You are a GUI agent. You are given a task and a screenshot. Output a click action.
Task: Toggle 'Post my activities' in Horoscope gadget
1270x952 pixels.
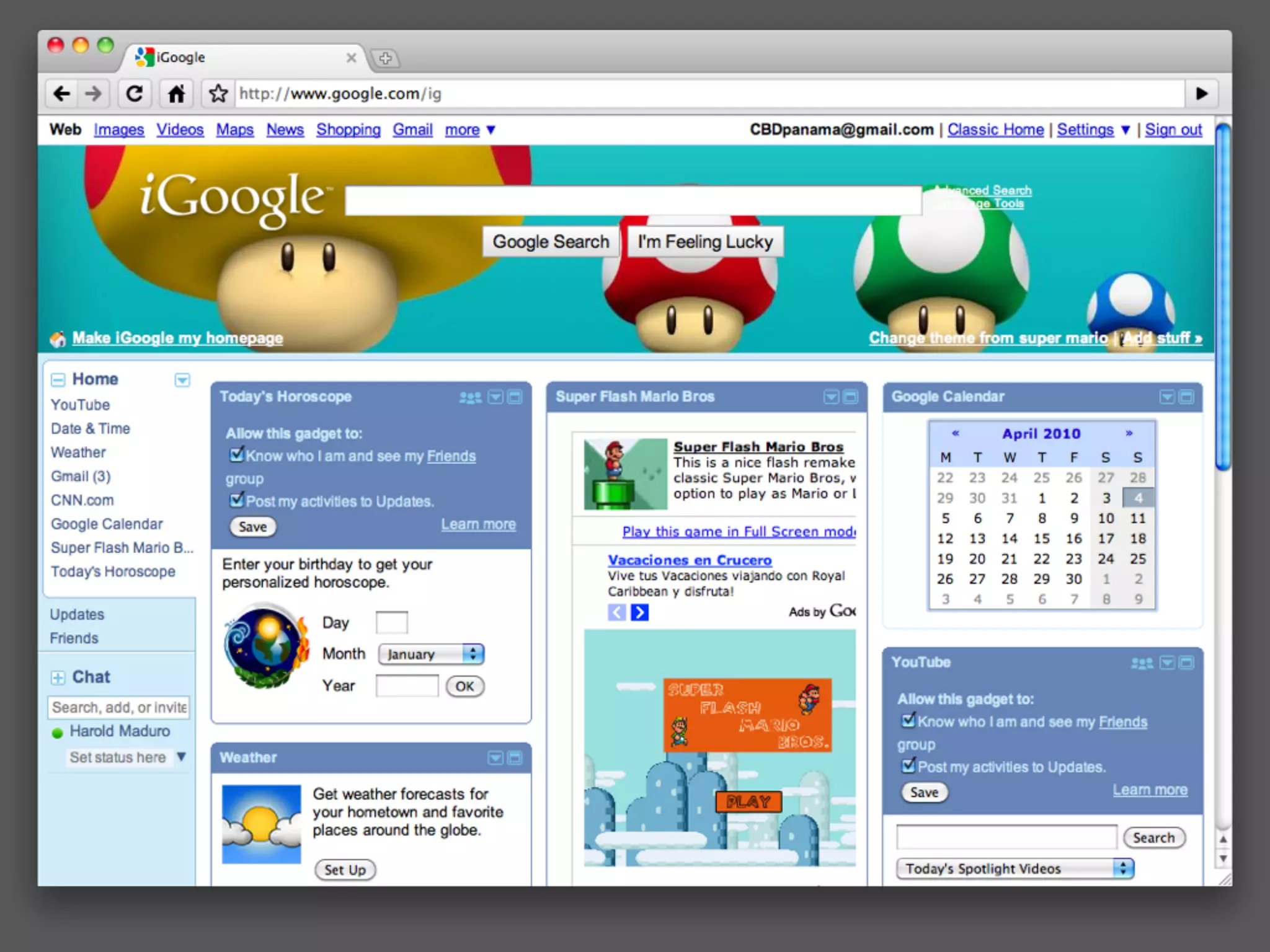click(236, 500)
